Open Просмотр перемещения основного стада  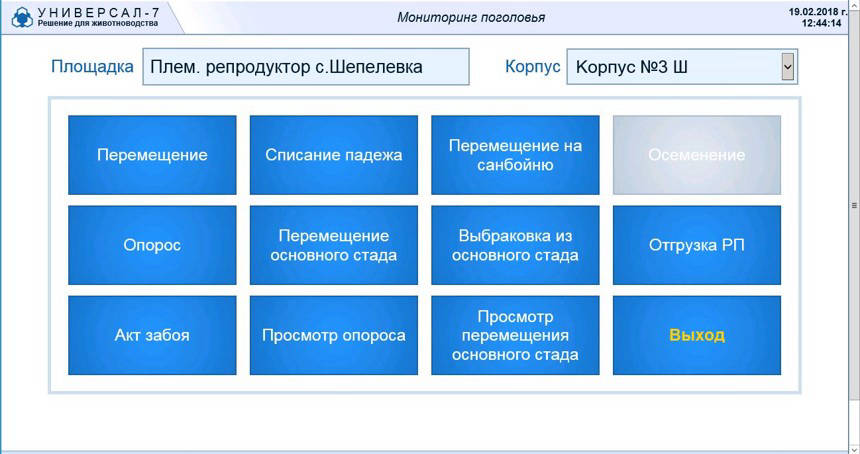pyautogui.click(x=515, y=335)
